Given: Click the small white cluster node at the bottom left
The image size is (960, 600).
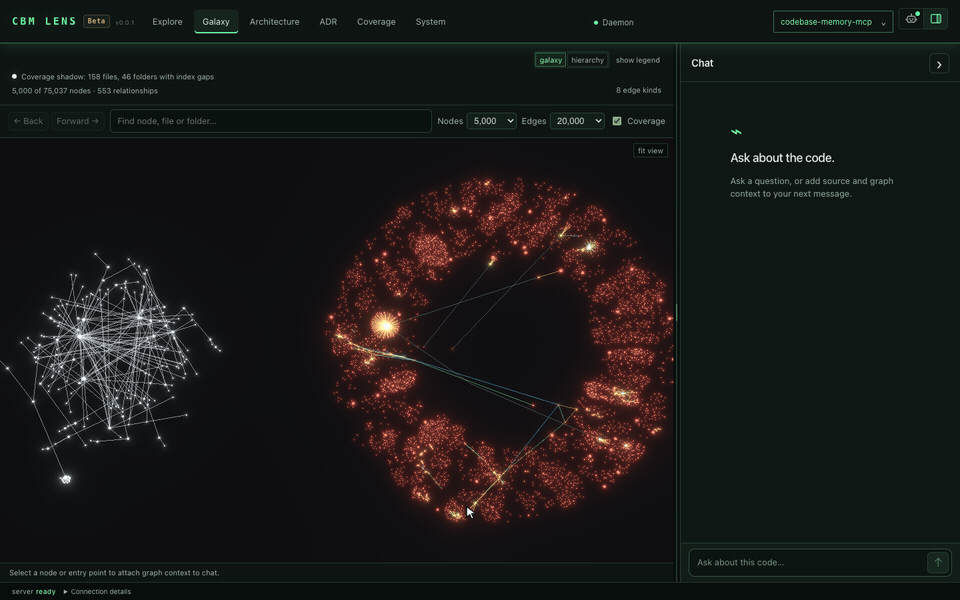Looking at the screenshot, I should 66,479.
